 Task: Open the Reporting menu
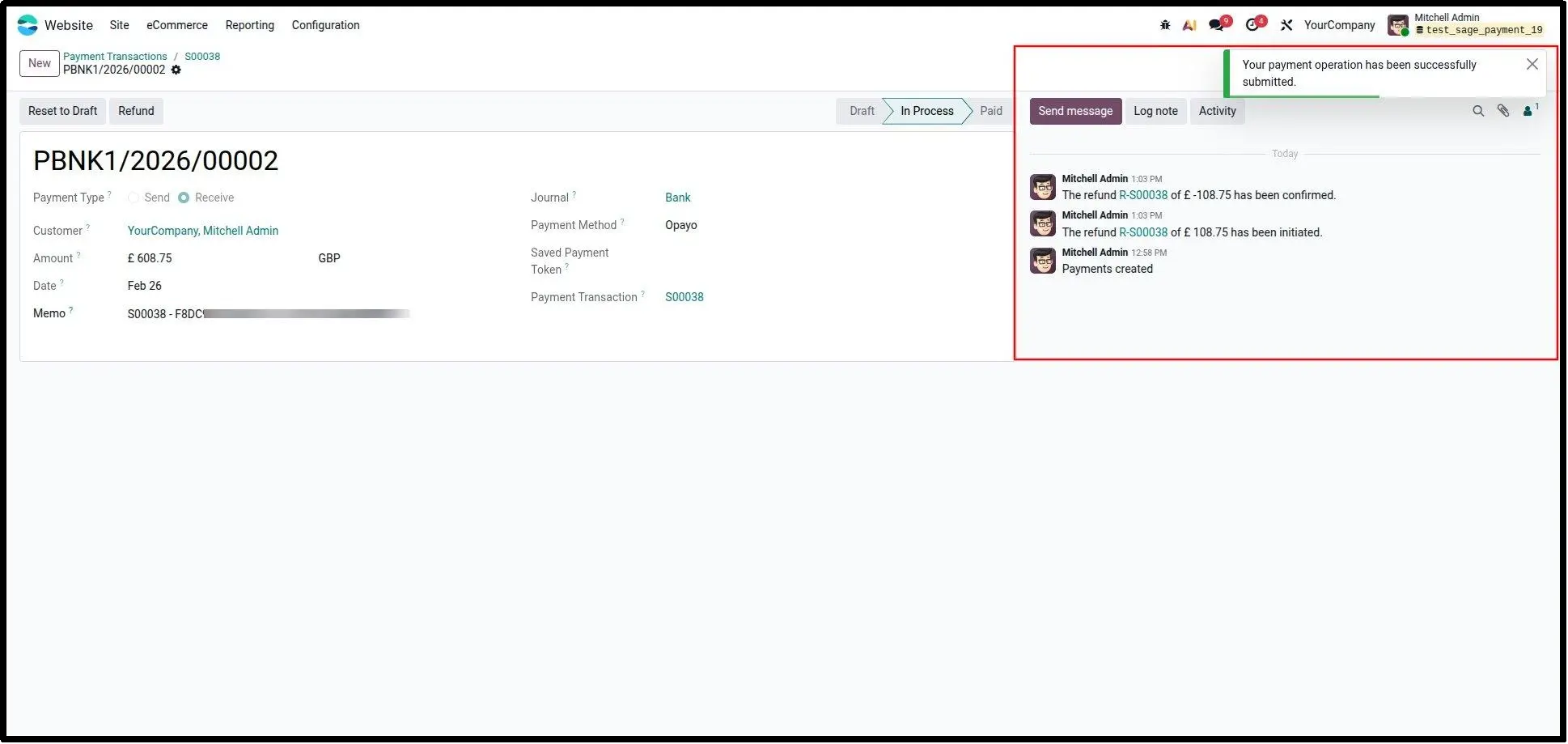pyautogui.click(x=250, y=25)
